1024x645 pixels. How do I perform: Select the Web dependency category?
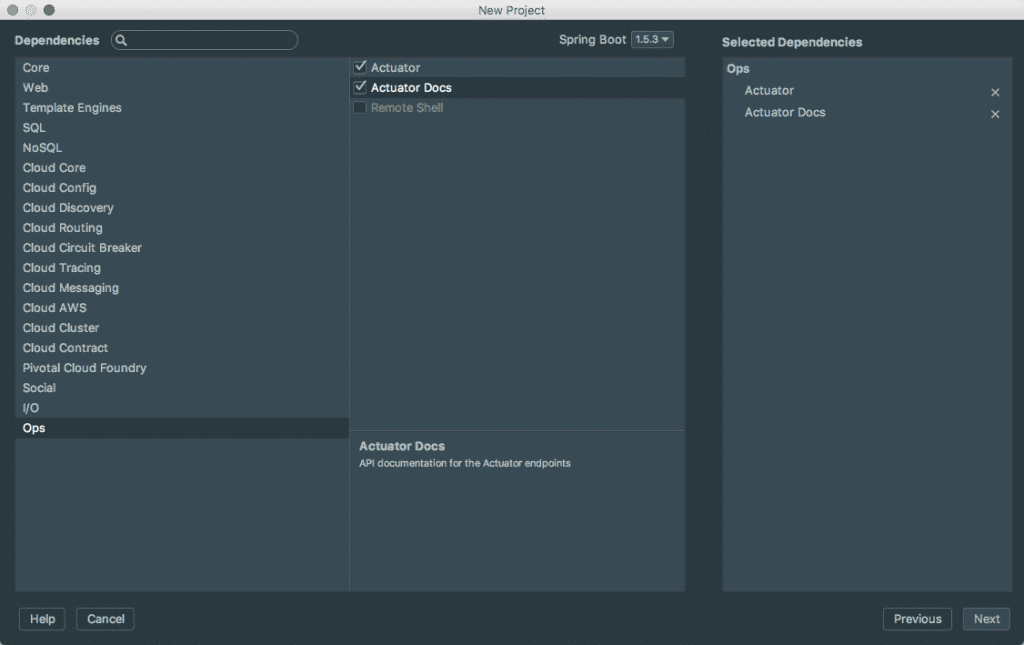pos(36,88)
